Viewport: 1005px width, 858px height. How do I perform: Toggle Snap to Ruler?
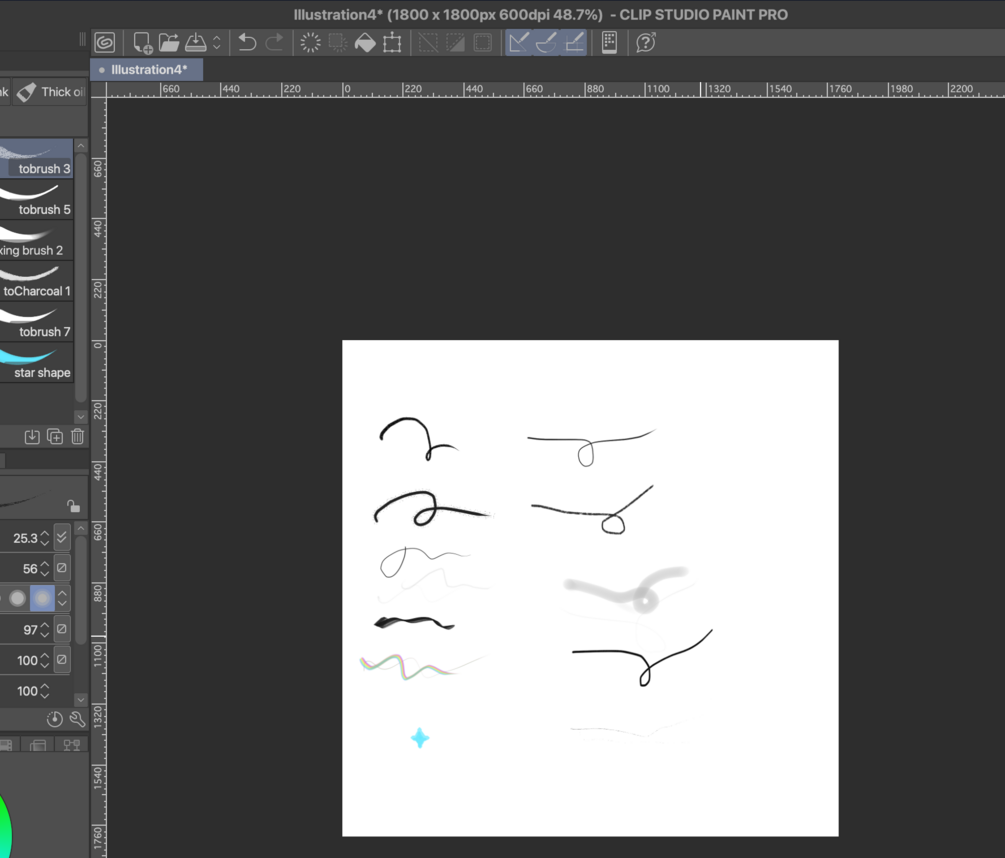pyautogui.click(x=519, y=42)
